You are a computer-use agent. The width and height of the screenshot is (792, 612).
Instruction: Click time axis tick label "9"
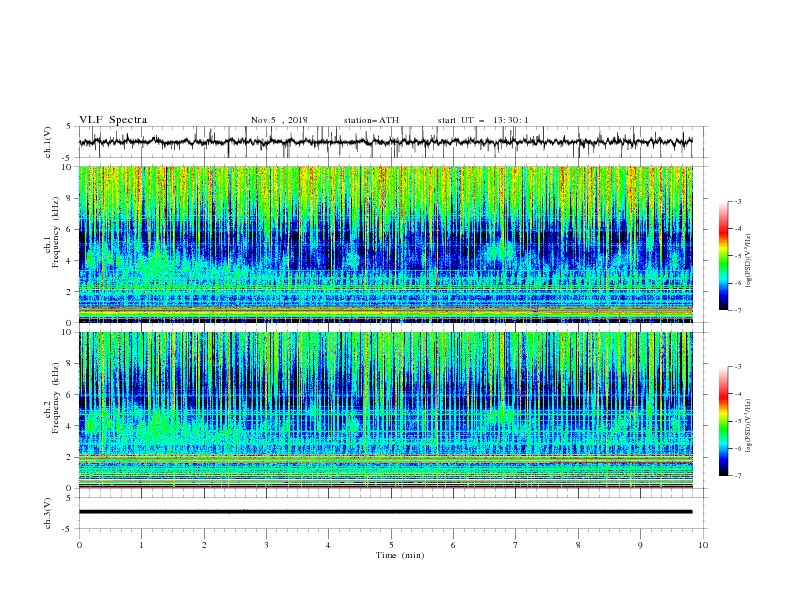(640, 545)
